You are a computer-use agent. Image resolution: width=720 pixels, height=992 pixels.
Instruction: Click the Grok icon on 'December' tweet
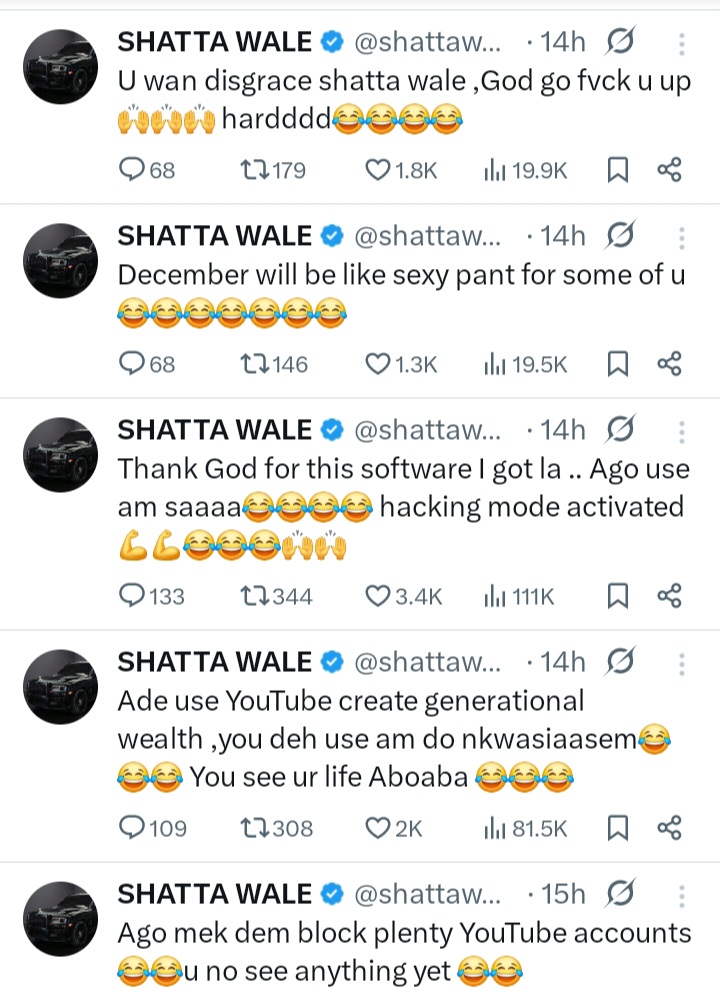(x=620, y=236)
